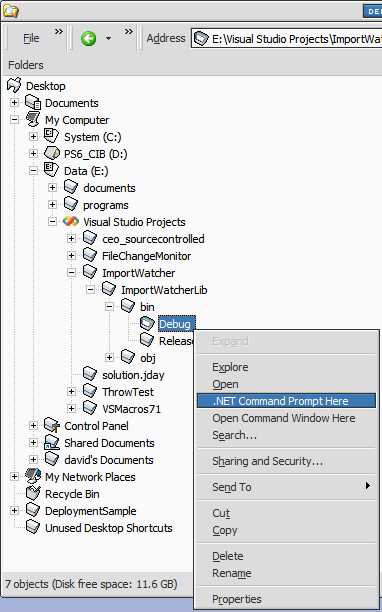382x612 pixels.
Task: Click the Shared Documents folder icon
Action: [x=52, y=443]
